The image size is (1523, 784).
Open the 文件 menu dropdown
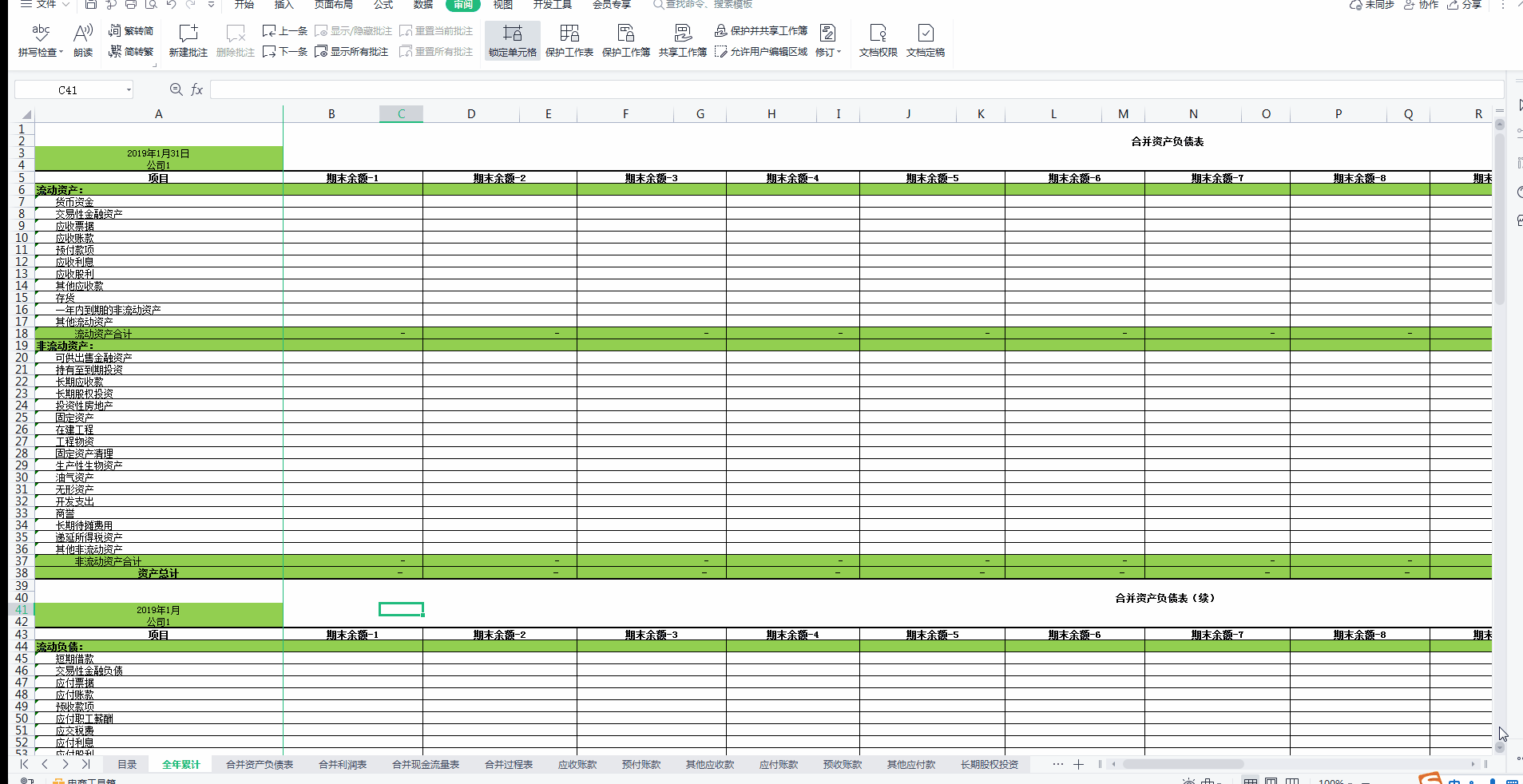(x=46, y=5)
